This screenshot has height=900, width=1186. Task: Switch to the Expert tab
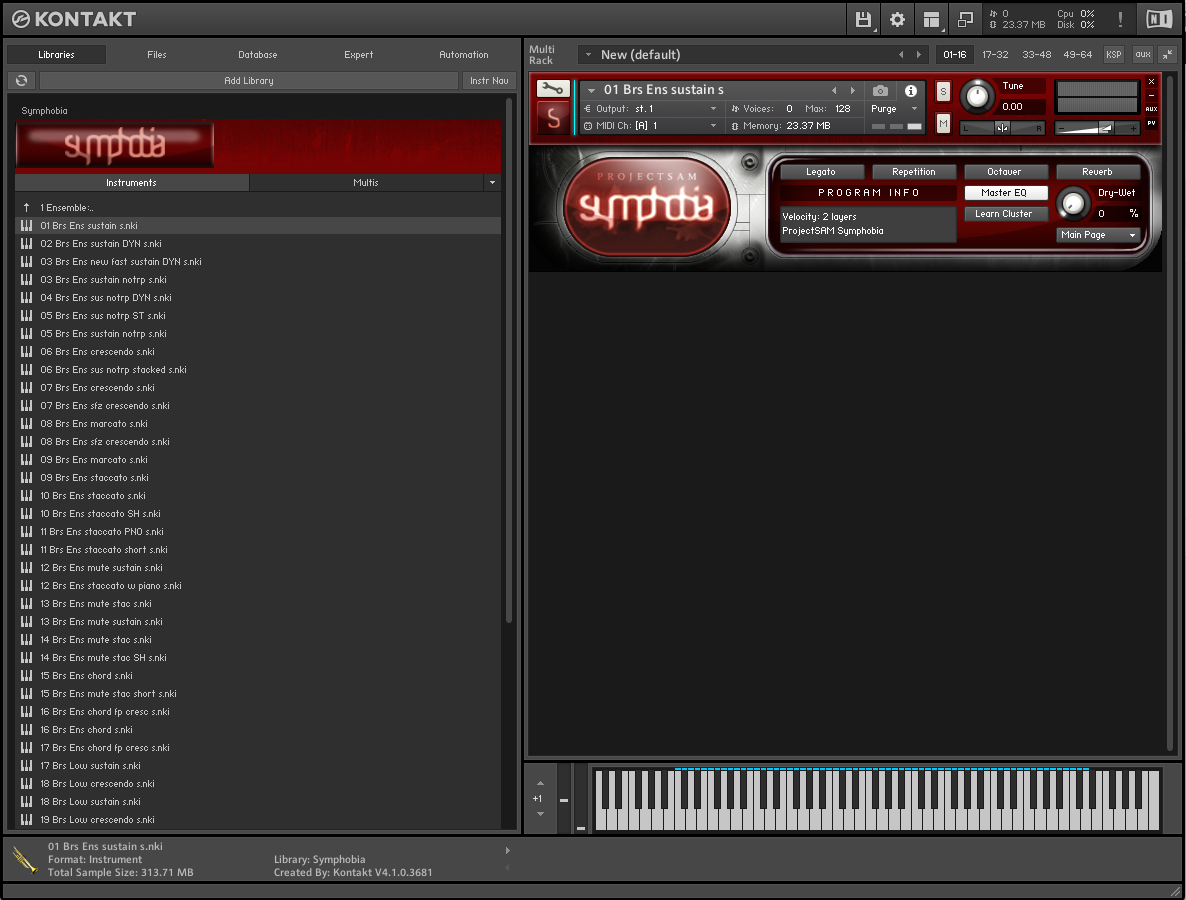(359, 54)
